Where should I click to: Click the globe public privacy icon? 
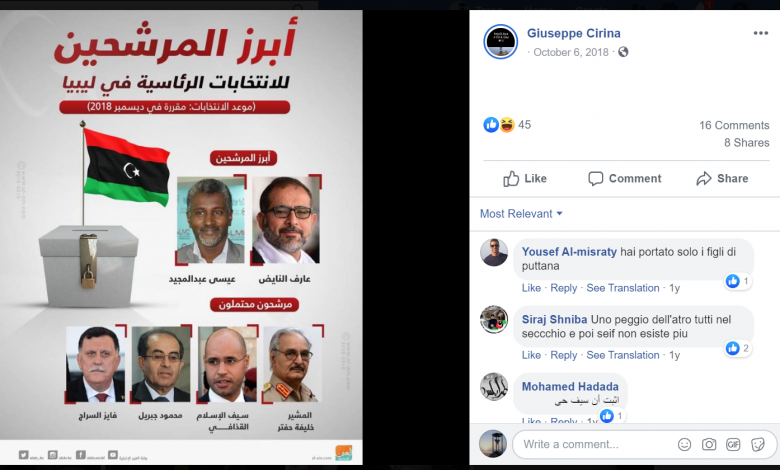pos(623,52)
